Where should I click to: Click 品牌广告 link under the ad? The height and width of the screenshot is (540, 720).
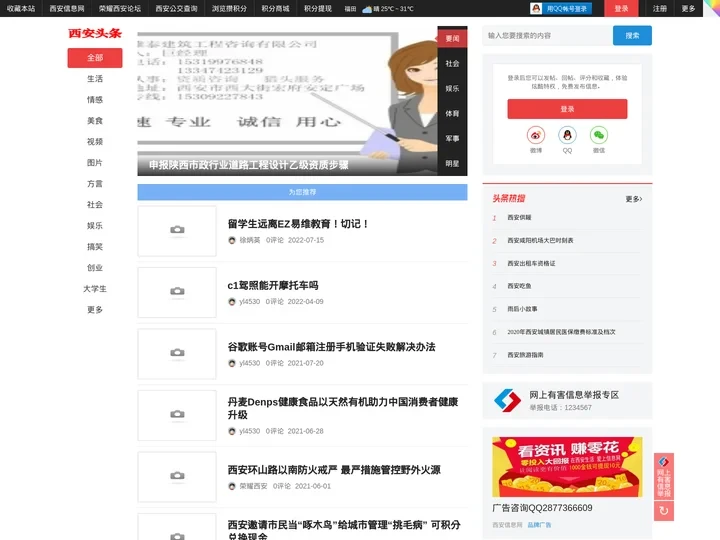coord(539,525)
